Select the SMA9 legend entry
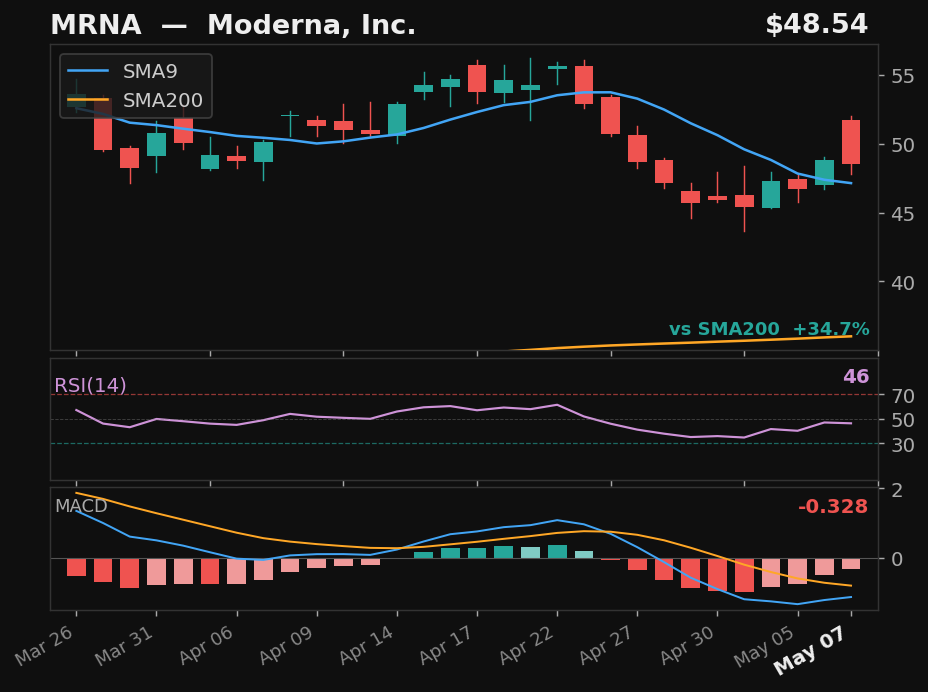This screenshot has width=928, height=692. 123,72
